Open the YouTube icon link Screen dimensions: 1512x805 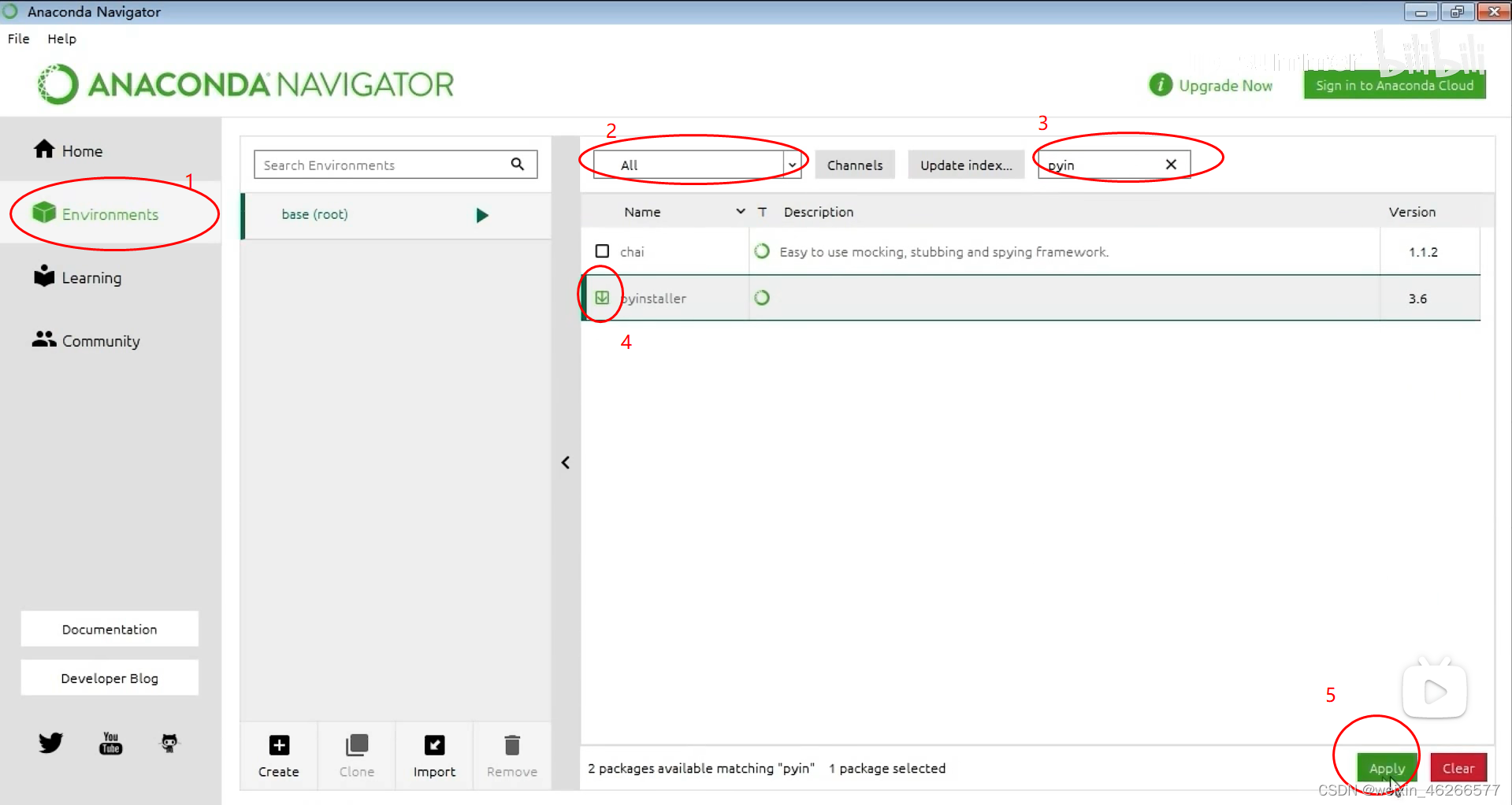pyautogui.click(x=110, y=743)
